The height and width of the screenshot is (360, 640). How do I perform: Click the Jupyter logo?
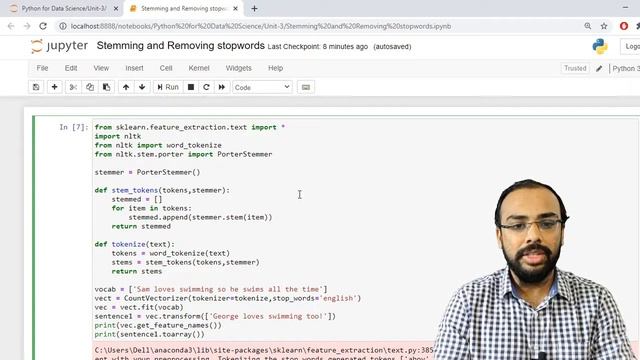pyautogui.click(x=59, y=46)
